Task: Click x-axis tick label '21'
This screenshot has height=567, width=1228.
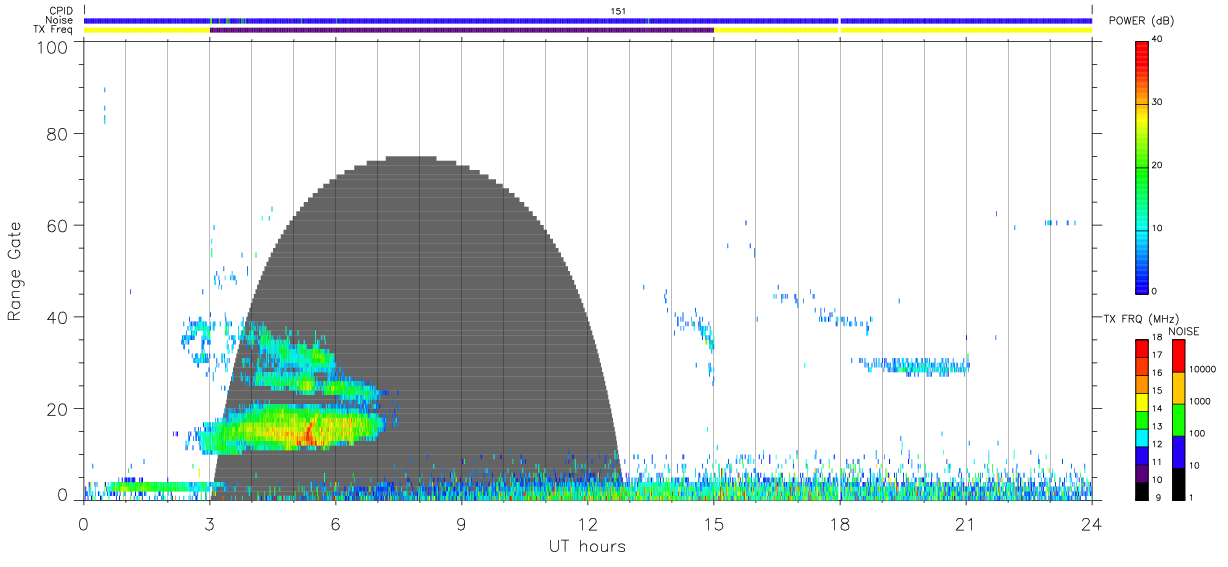Action: (x=966, y=523)
